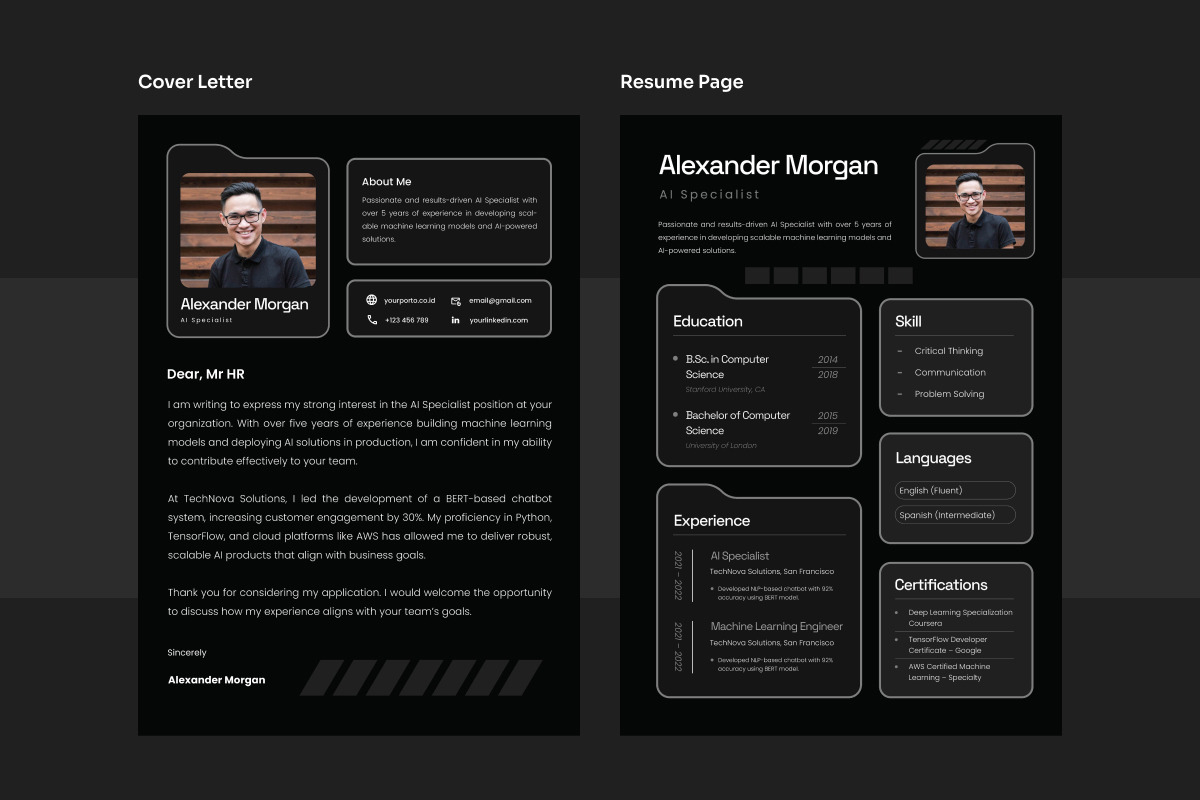
Task: Select the "Sincerely" closing line
Action: 187,652
